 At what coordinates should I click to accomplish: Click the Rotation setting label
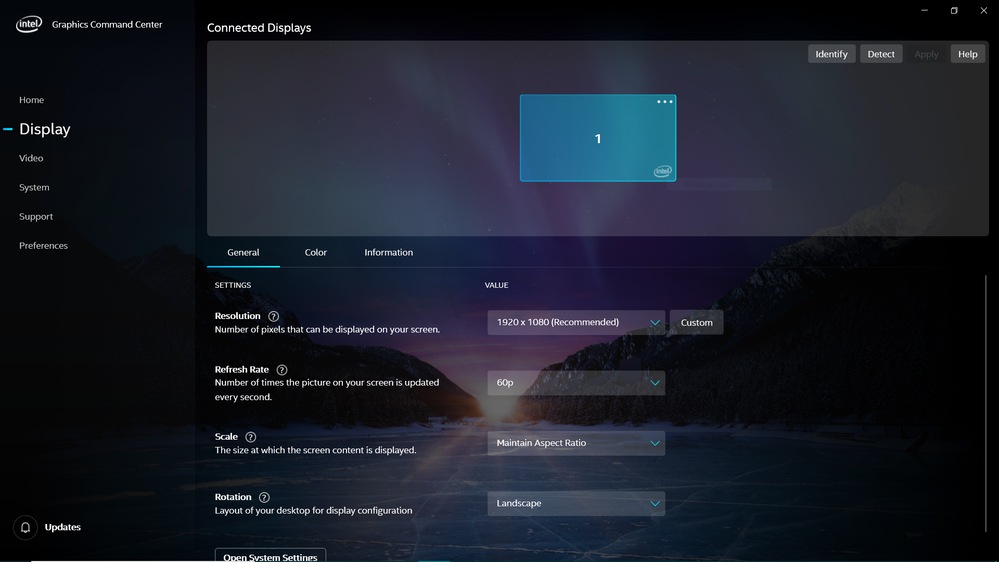pyautogui.click(x=233, y=497)
